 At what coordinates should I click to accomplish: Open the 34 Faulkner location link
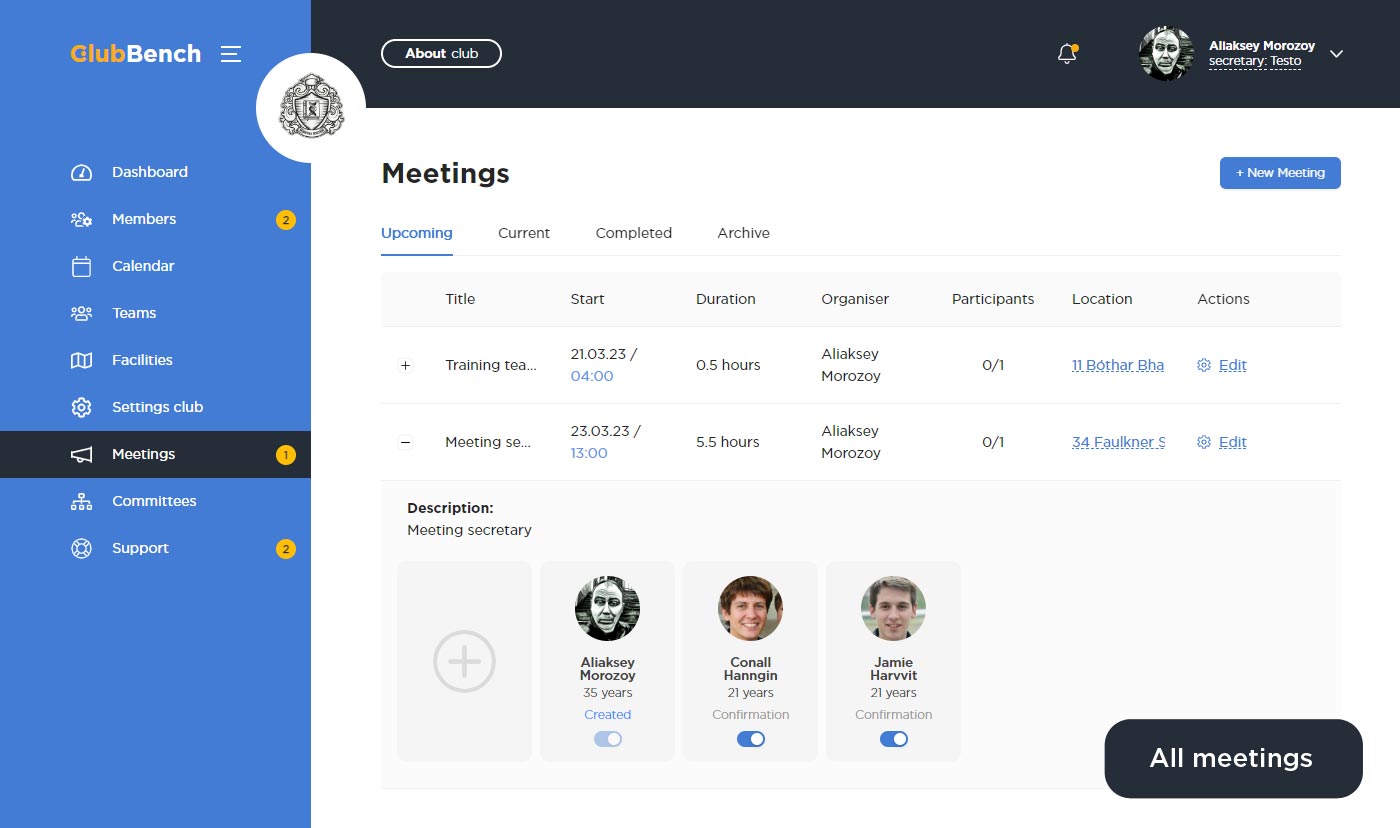[1117, 442]
